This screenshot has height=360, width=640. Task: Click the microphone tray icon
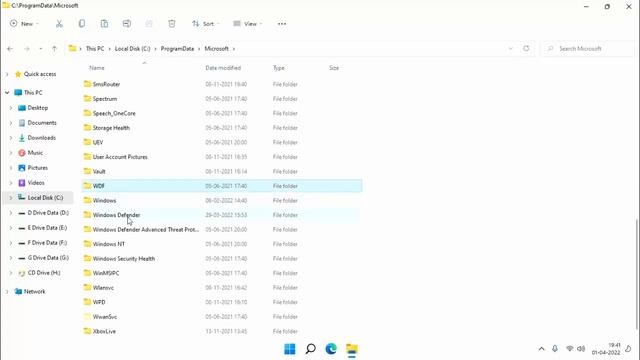click(x=555, y=349)
